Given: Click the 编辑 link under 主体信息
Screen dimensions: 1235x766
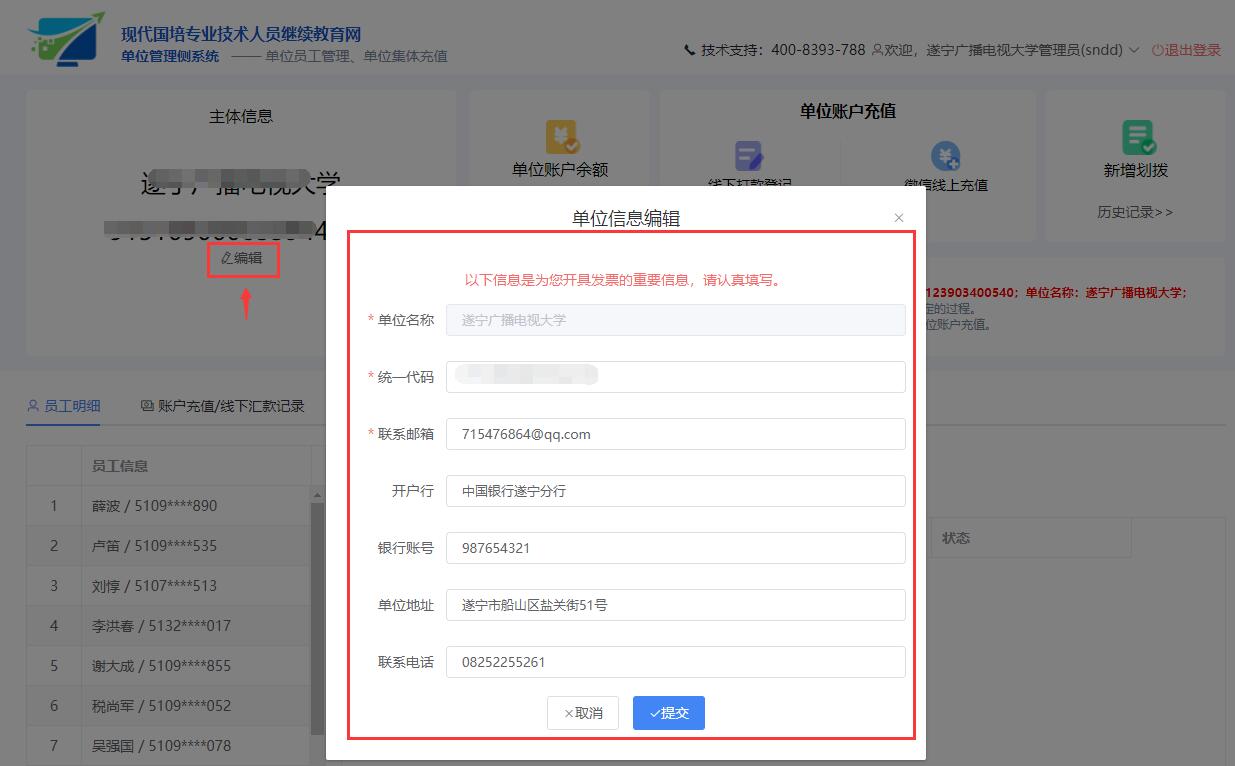Looking at the screenshot, I should coord(242,258).
